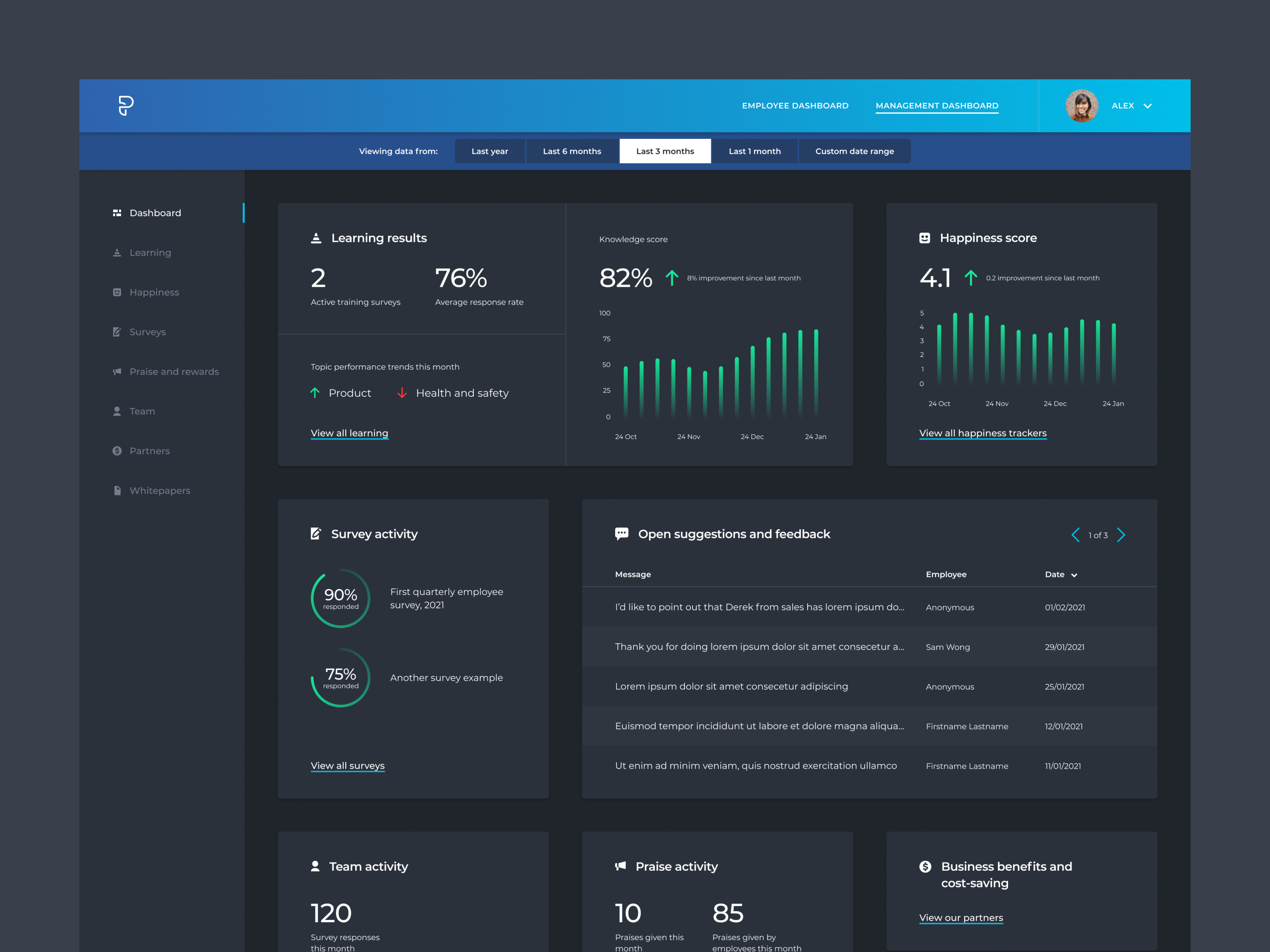Click the Happiness smiley sidebar icon
Viewport: 1270px width, 952px height.
(x=117, y=292)
